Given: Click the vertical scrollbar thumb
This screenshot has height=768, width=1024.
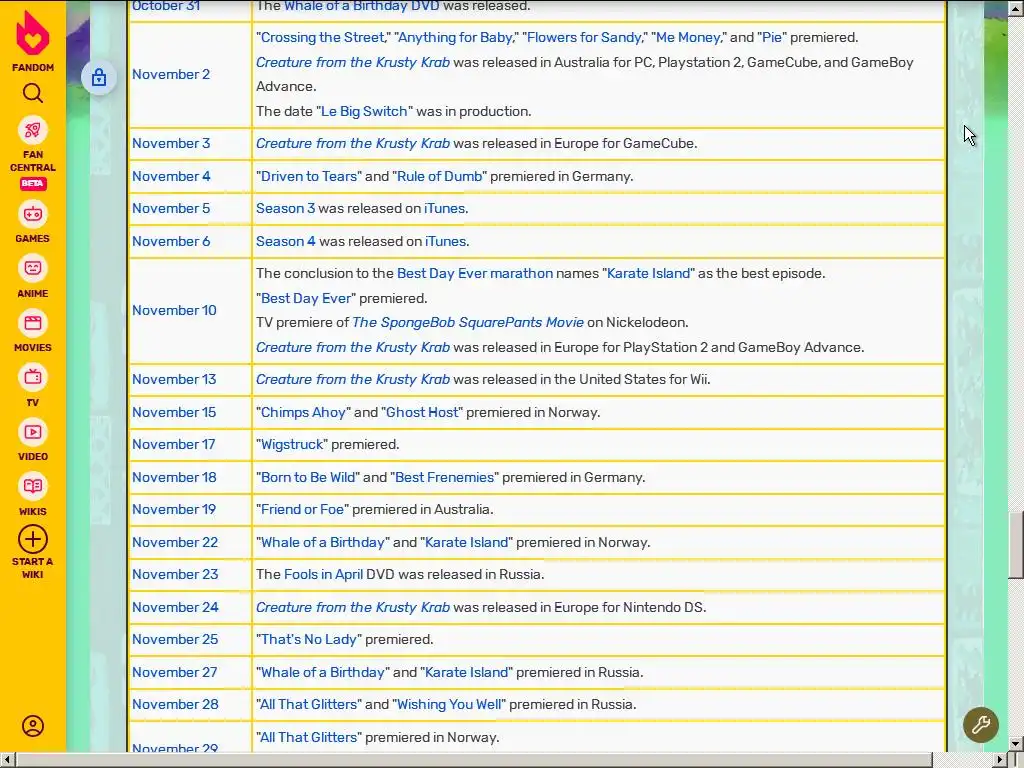Looking at the screenshot, I should [1016, 545].
